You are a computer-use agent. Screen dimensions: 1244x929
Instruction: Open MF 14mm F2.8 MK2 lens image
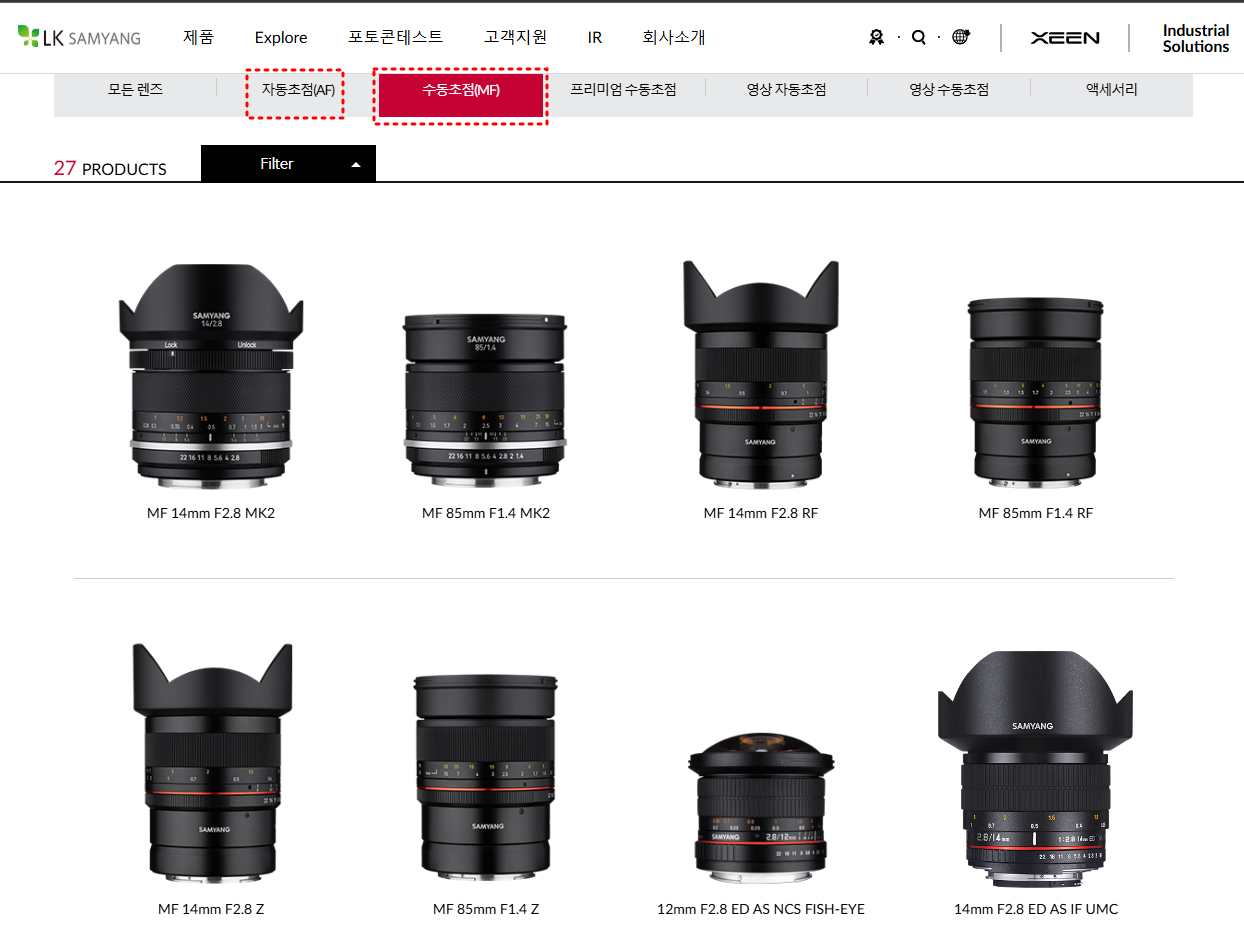pyautogui.click(x=211, y=376)
